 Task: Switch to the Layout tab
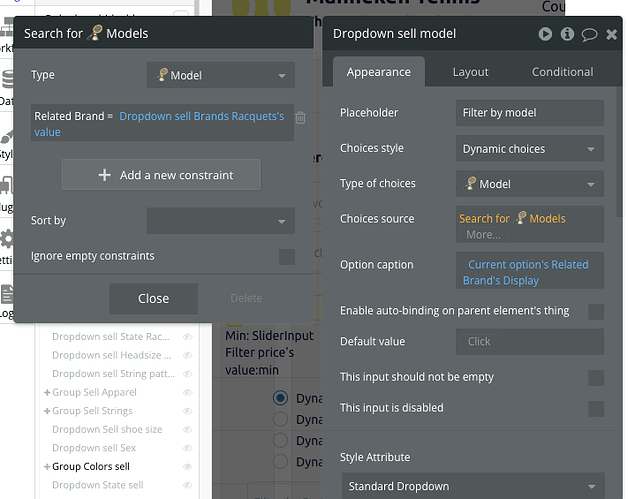pyautogui.click(x=471, y=72)
